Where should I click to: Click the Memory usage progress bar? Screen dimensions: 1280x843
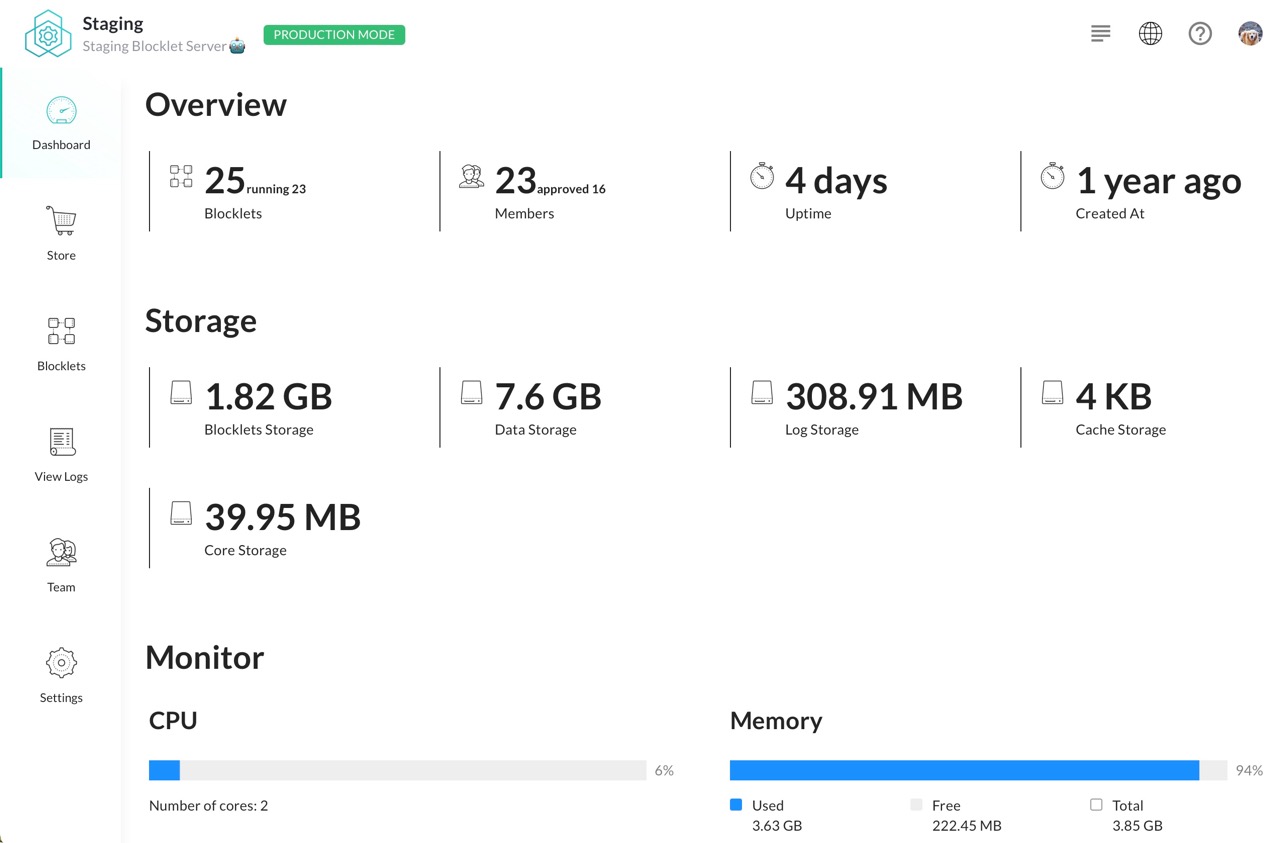(977, 770)
